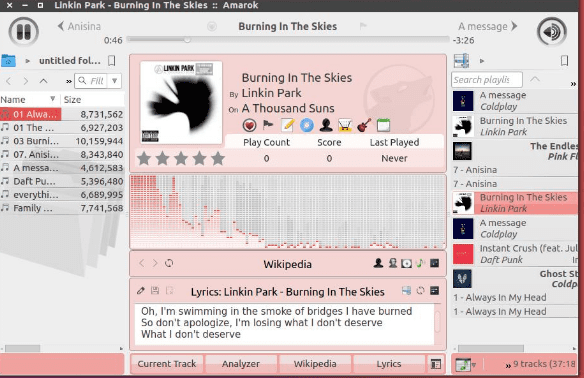This screenshot has width=584, height=378.
Task: Expand playlist toolbar overflow chevron
Action: pyautogui.click(x=573, y=84)
